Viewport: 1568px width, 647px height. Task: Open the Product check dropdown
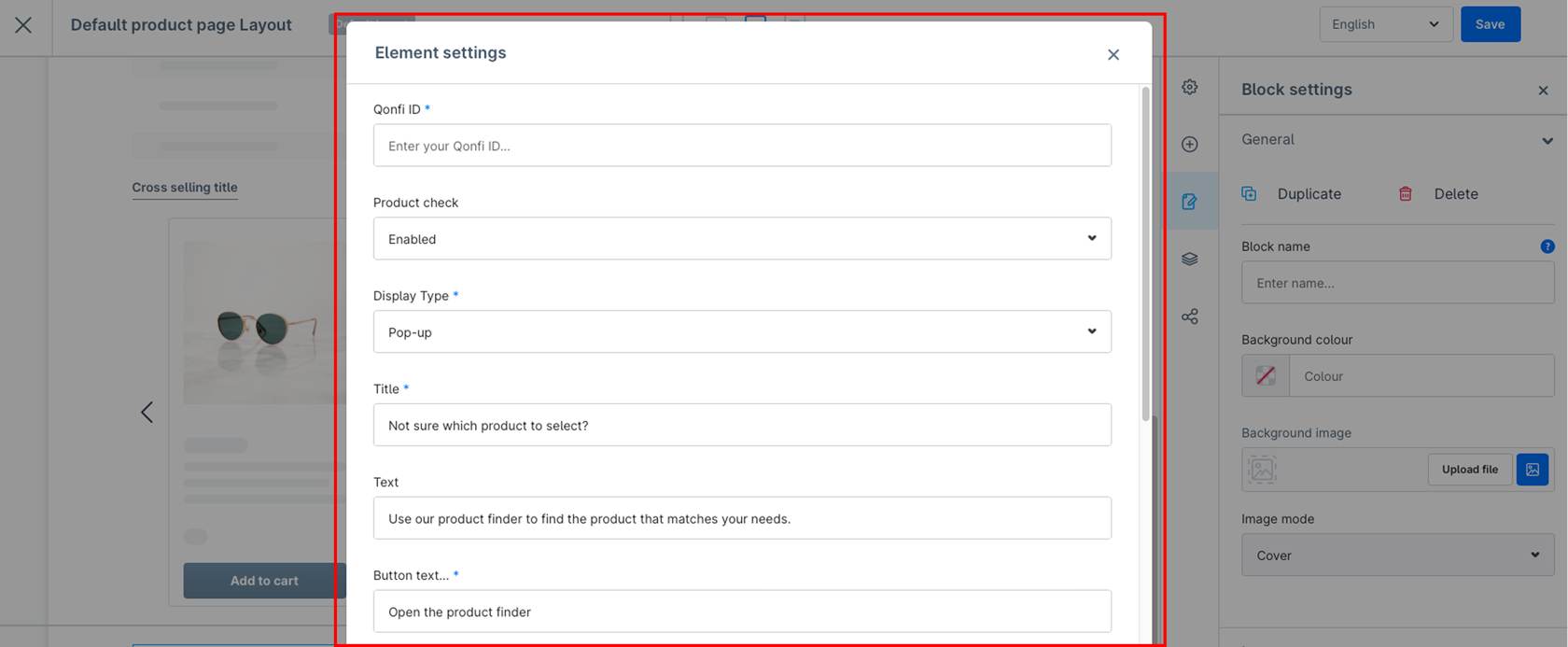click(x=742, y=238)
